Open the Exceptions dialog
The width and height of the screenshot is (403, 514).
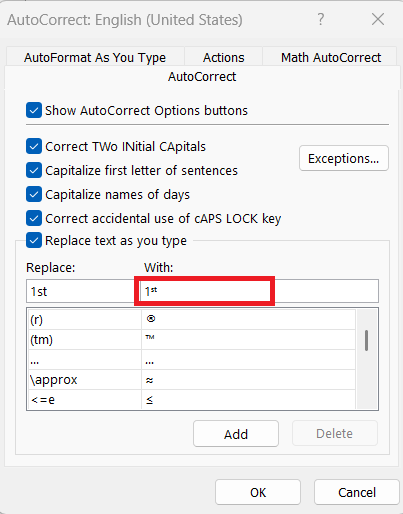click(x=344, y=158)
